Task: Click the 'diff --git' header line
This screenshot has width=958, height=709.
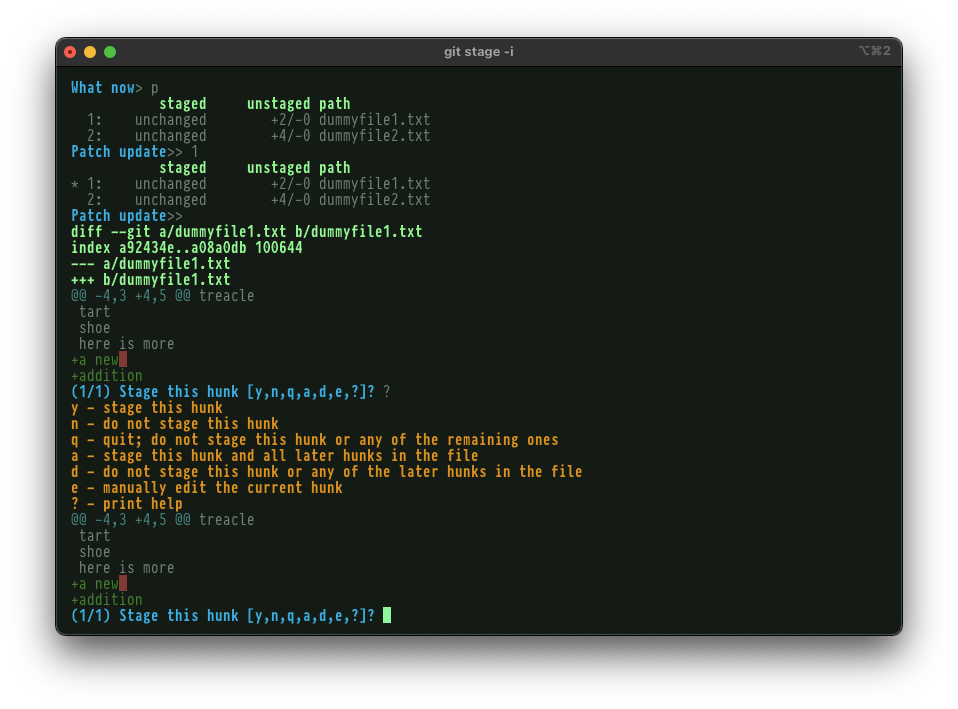Action: 246,232
